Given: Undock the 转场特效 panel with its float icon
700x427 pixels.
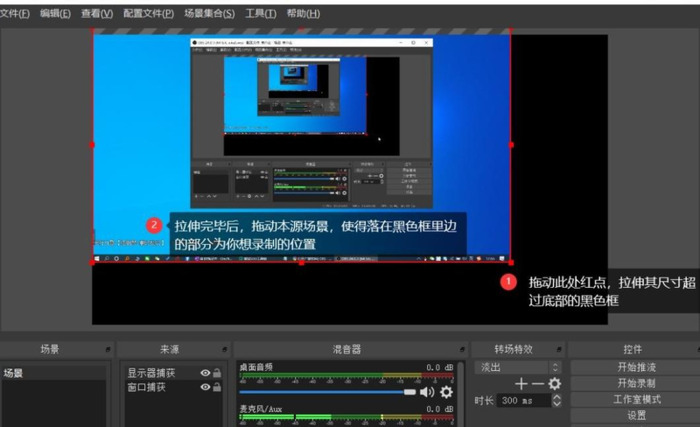Looking at the screenshot, I should click(x=559, y=349).
